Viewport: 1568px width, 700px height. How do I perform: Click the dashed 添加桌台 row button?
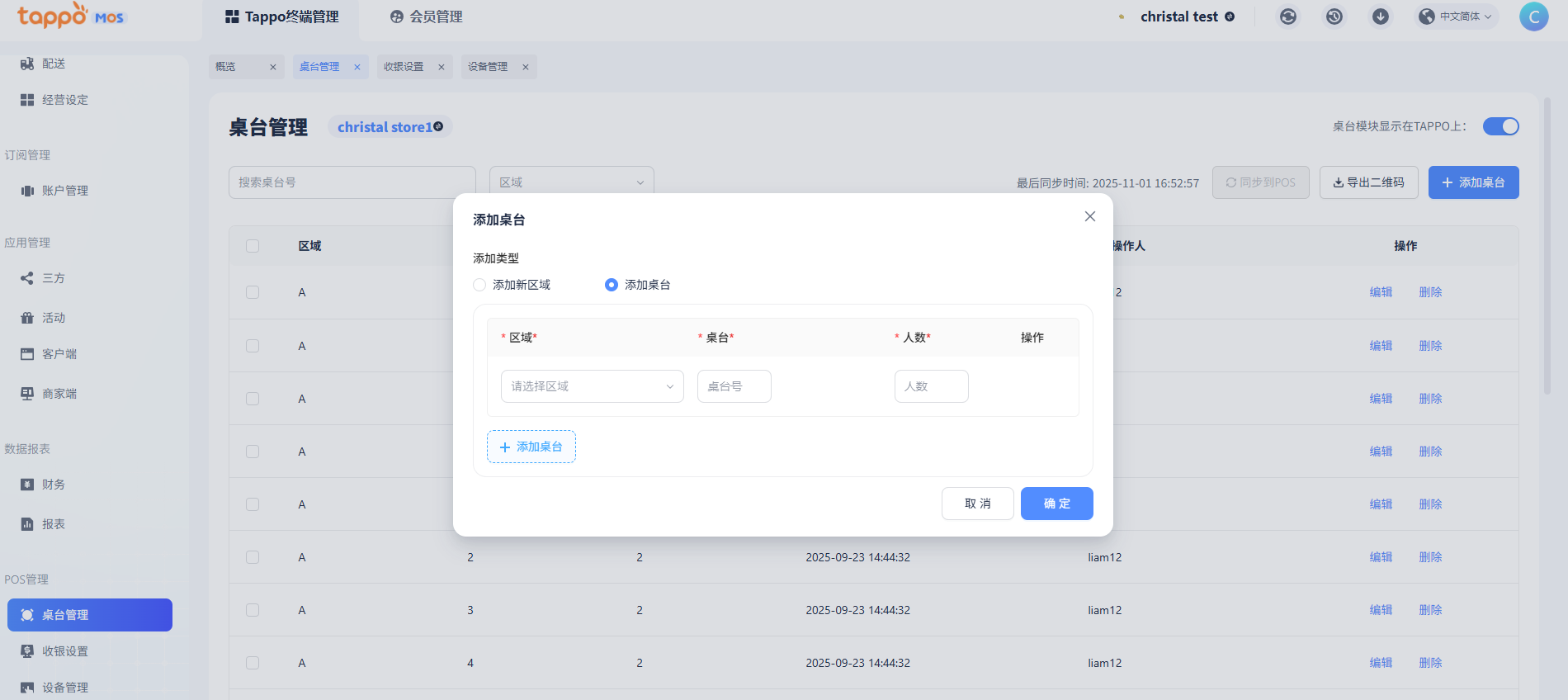tap(531, 447)
